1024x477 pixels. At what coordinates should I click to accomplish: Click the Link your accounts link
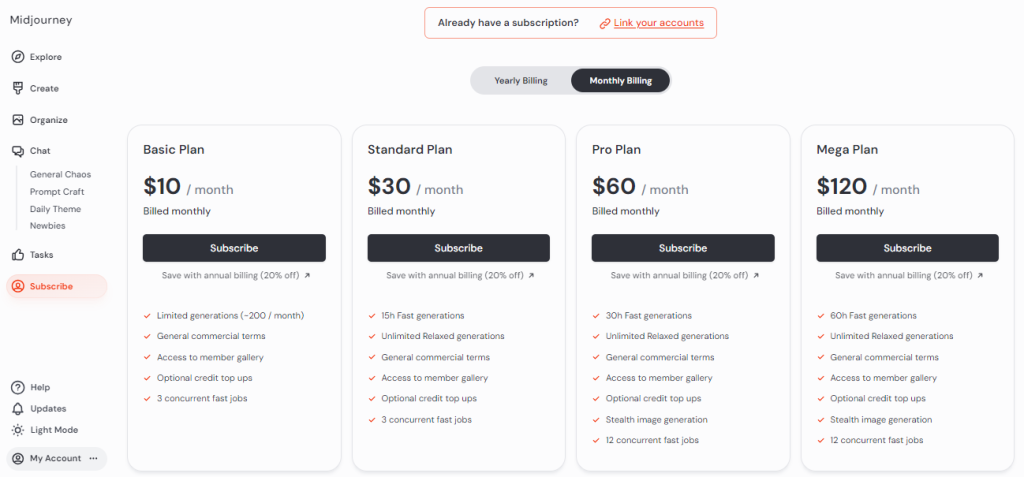[658, 23]
